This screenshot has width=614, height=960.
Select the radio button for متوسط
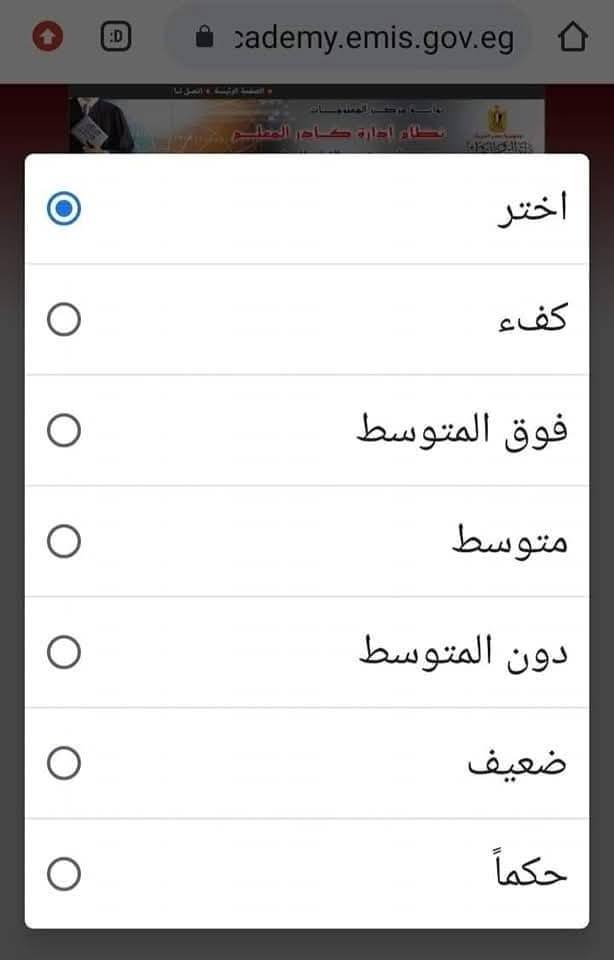coord(64,542)
